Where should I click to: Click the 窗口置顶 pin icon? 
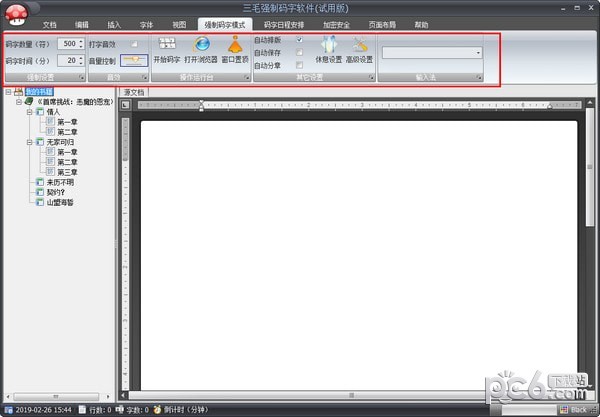click(235, 44)
